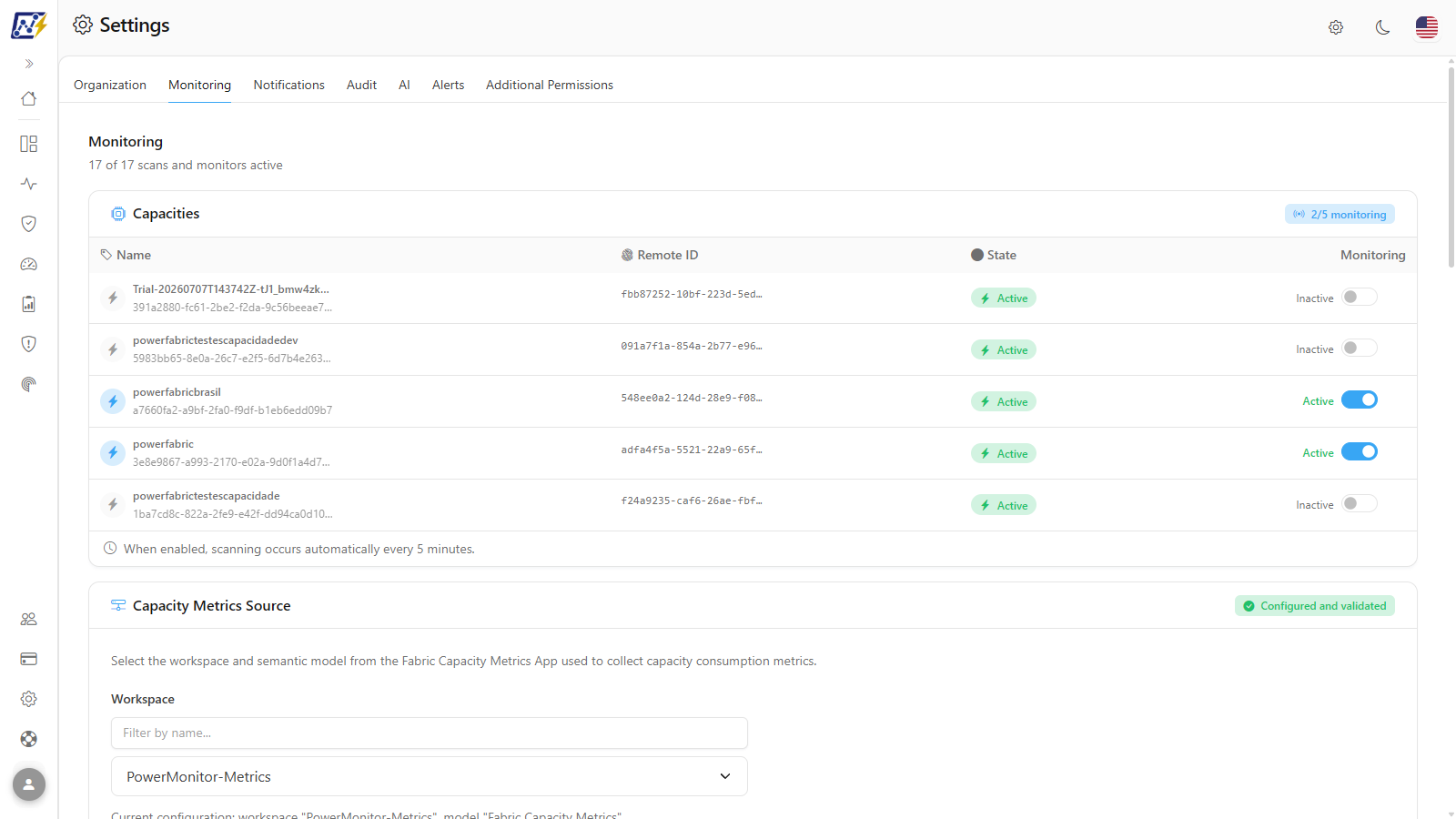Open the gauge speedometer icon in the sidebar
Viewport: 1456px width, 819px height.
point(29,264)
